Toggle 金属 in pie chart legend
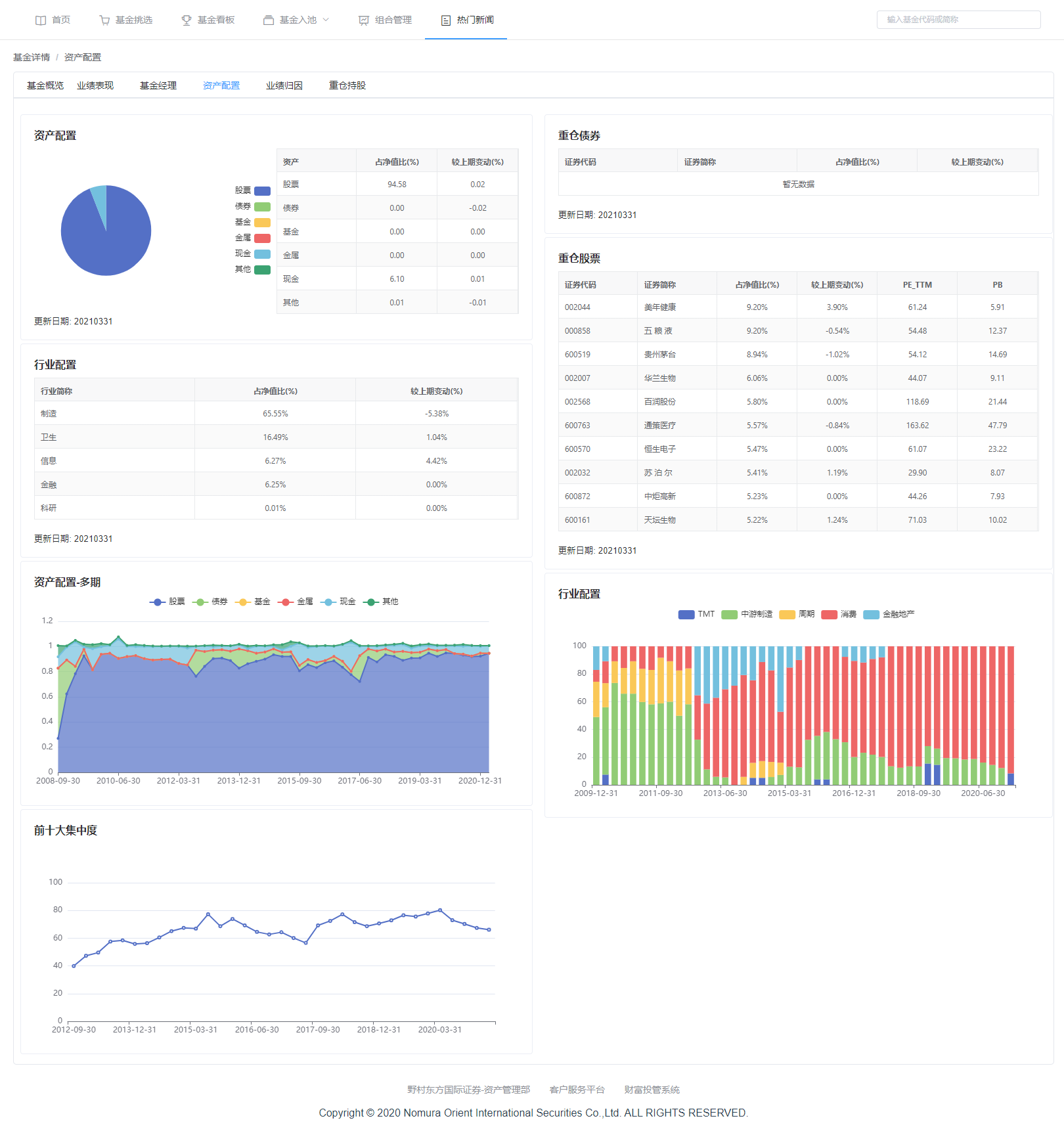This screenshot has height=1131, width=1064. (x=253, y=238)
